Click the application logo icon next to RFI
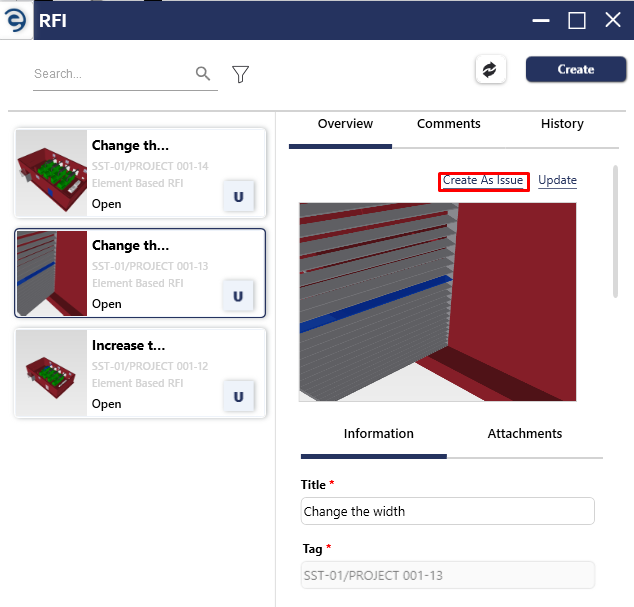This screenshot has height=607, width=634. (x=16, y=20)
